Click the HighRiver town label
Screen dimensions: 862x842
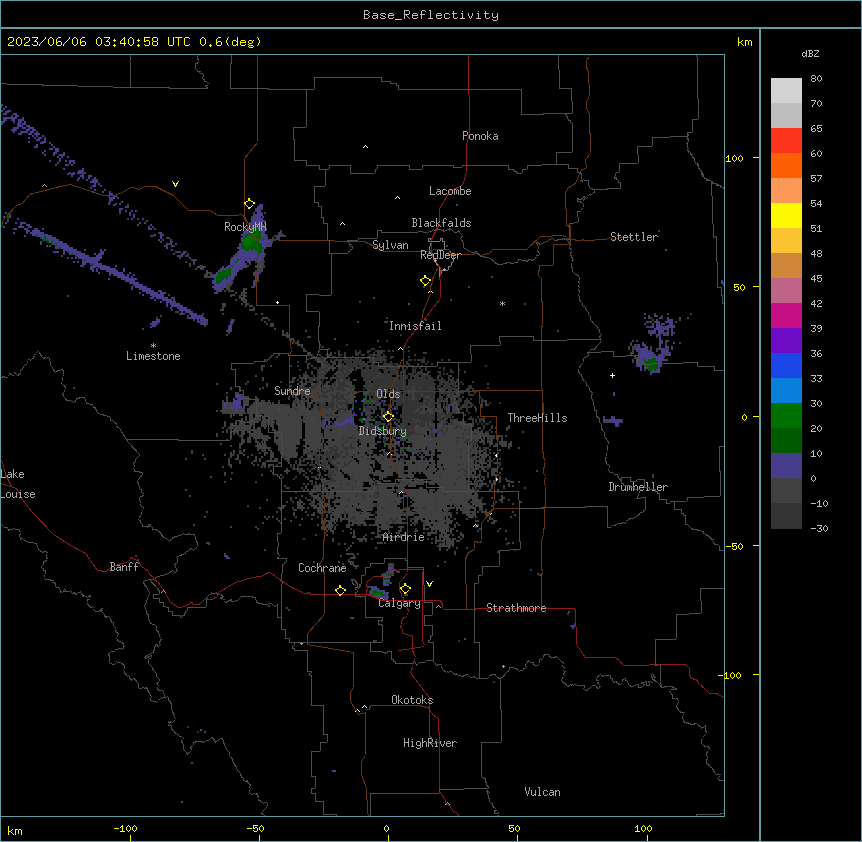click(x=430, y=743)
